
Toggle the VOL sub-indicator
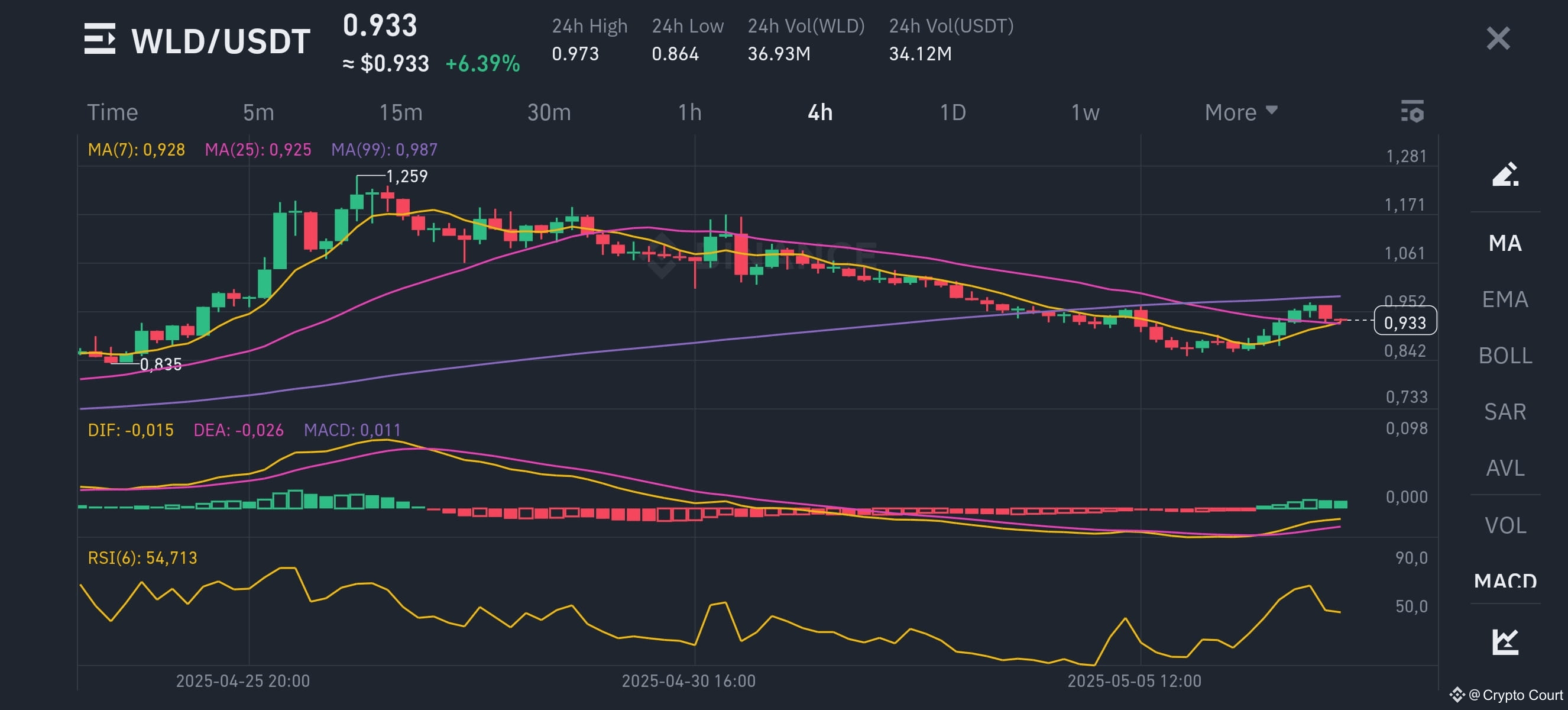pyautogui.click(x=1505, y=525)
